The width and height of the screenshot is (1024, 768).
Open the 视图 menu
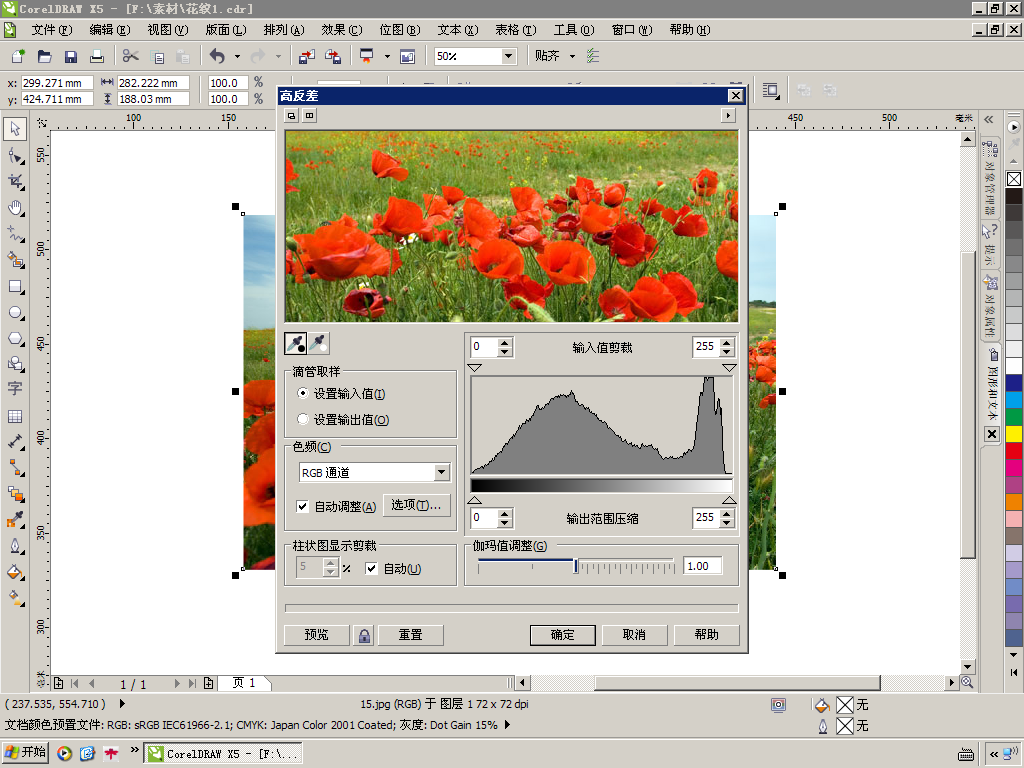(x=168, y=30)
